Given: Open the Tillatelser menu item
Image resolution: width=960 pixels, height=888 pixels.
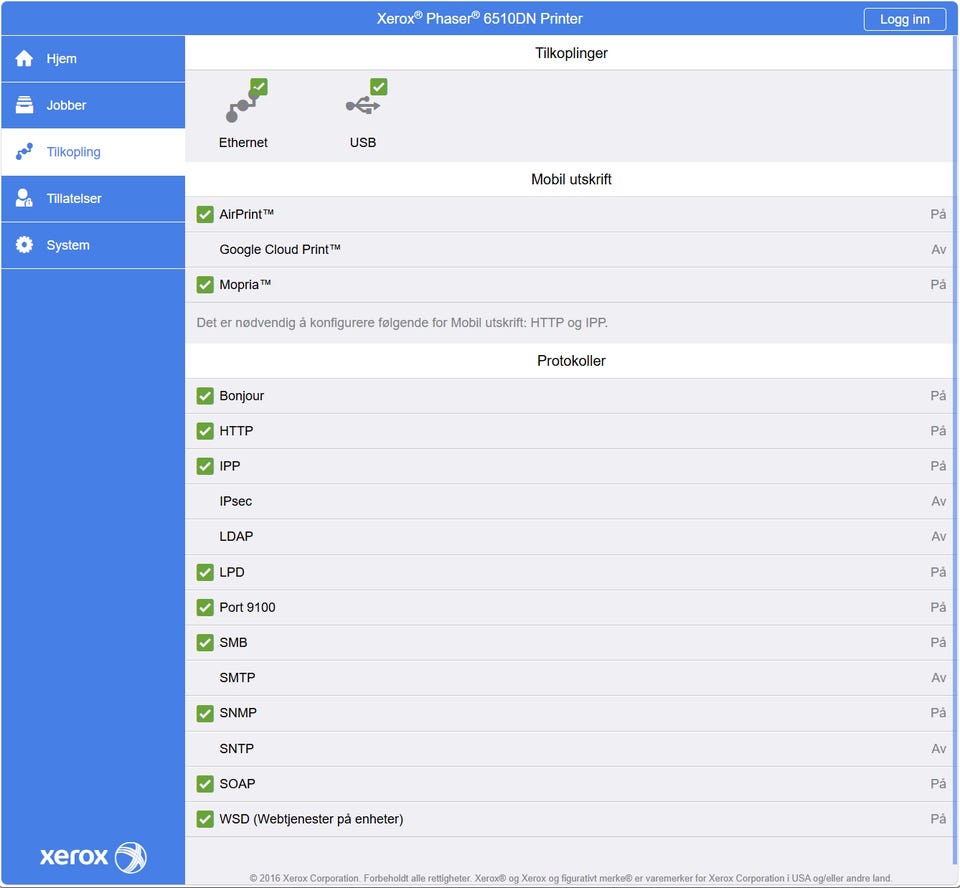Looking at the screenshot, I should [x=93, y=198].
